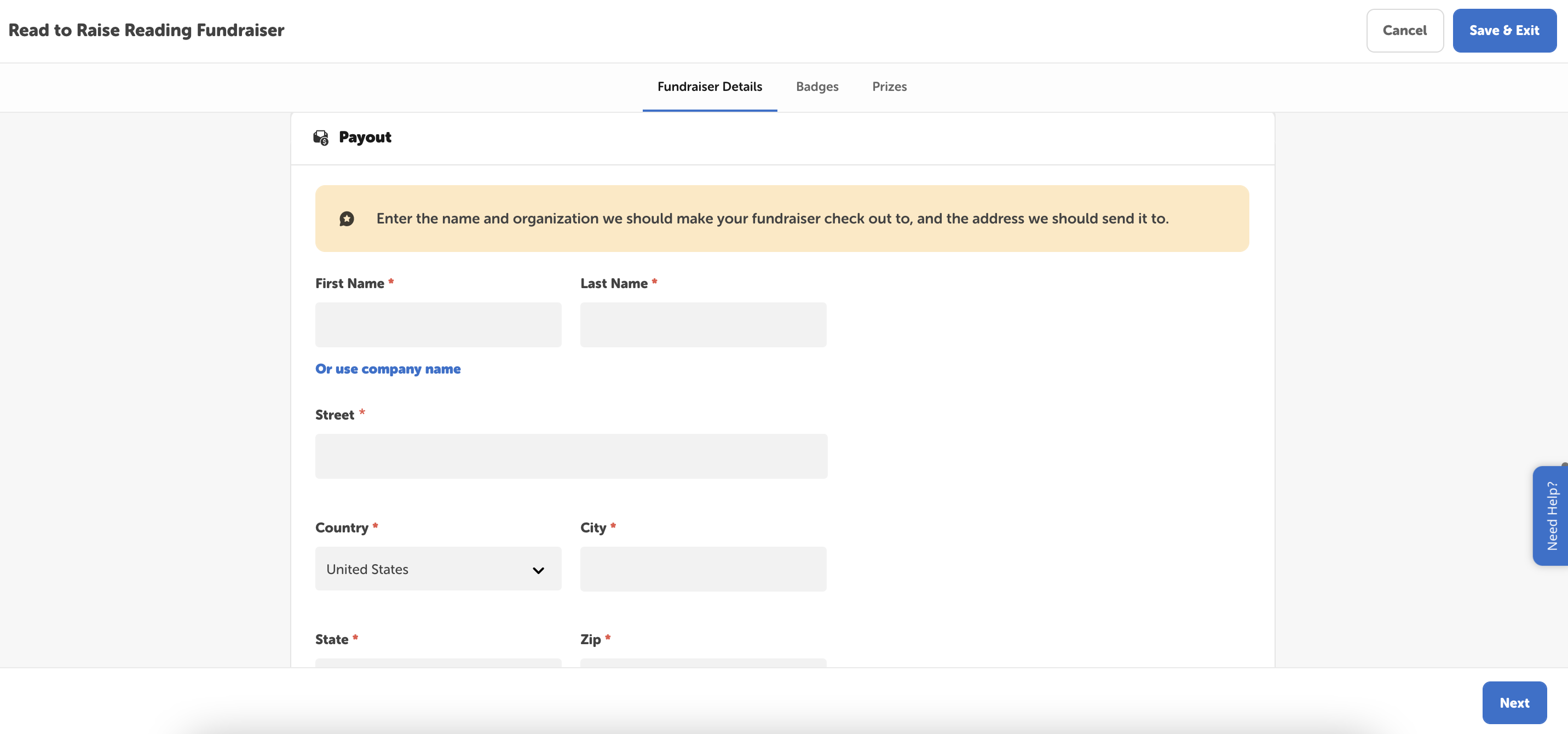Click the Payout section money icon
Image resolution: width=1568 pixels, height=734 pixels.
pos(321,137)
